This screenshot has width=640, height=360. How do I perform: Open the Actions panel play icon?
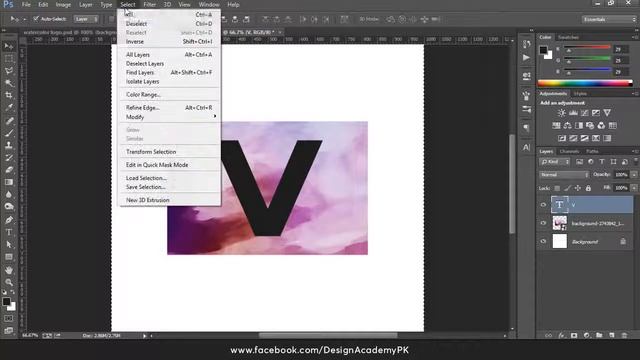click(x=527, y=58)
